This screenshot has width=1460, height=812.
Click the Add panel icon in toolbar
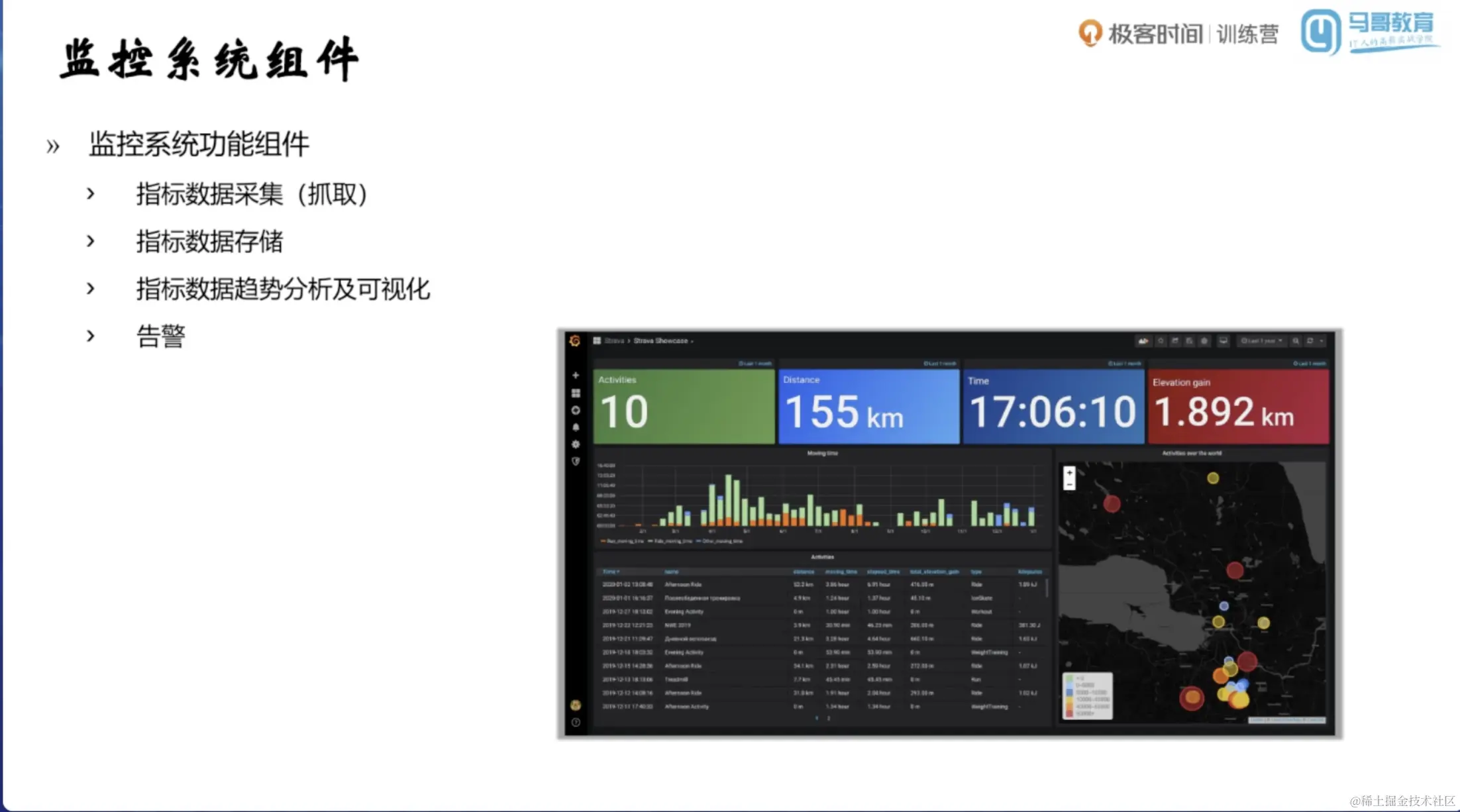coord(1143,341)
